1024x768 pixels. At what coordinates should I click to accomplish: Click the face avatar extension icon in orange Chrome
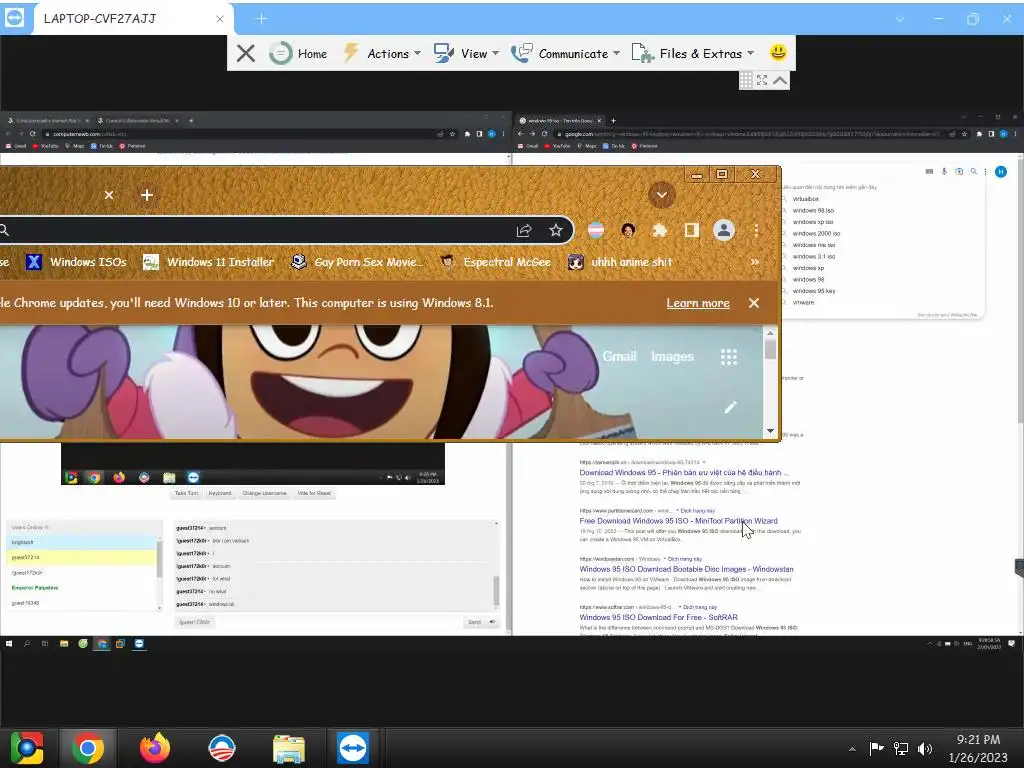pyautogui.click(x=628, y=230)
